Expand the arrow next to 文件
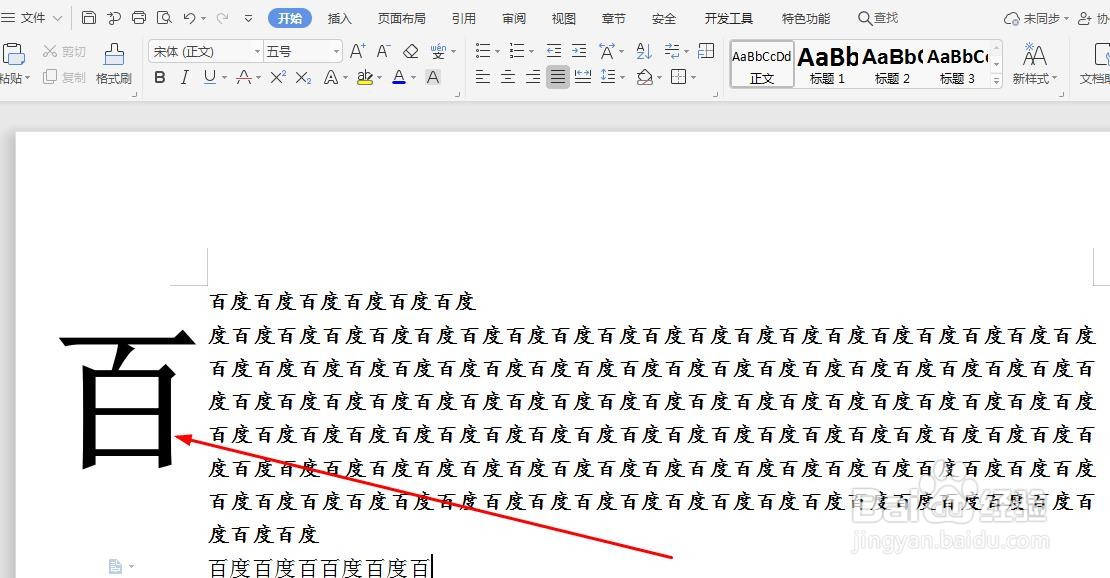The height and width of the screenshot is (578, 1110). coord(57,18)
